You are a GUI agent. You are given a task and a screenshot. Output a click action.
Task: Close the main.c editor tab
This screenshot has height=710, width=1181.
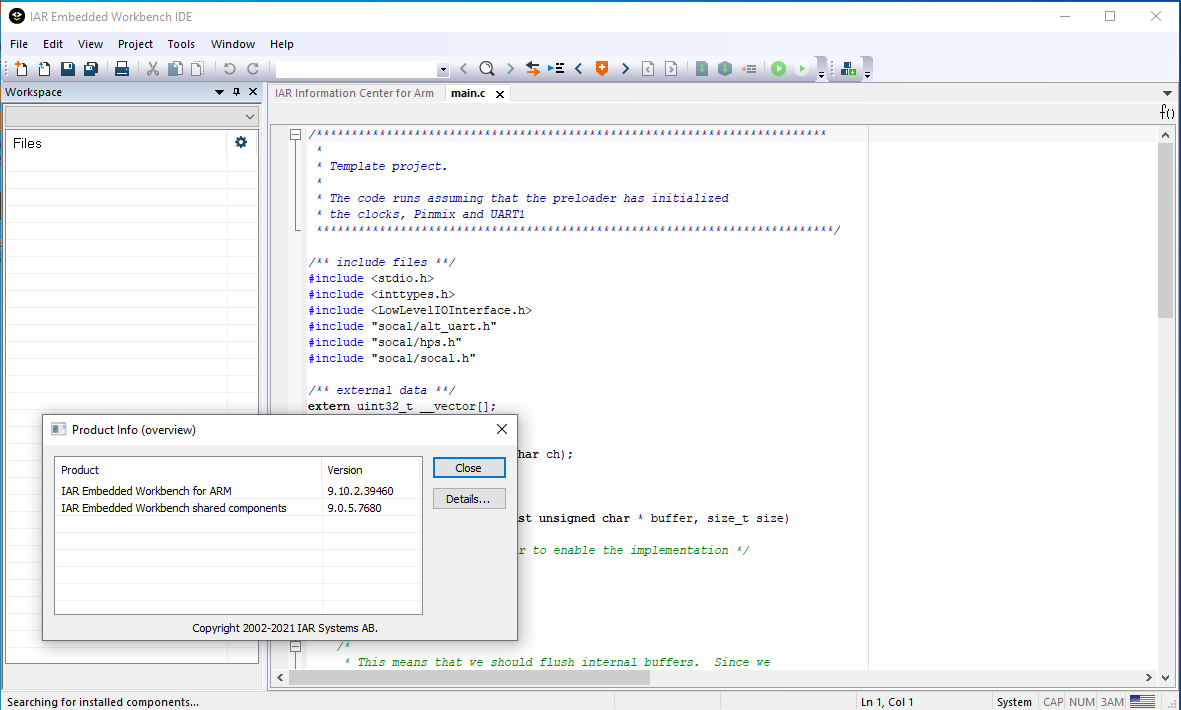pyautogui.click(x=499, y=94)
